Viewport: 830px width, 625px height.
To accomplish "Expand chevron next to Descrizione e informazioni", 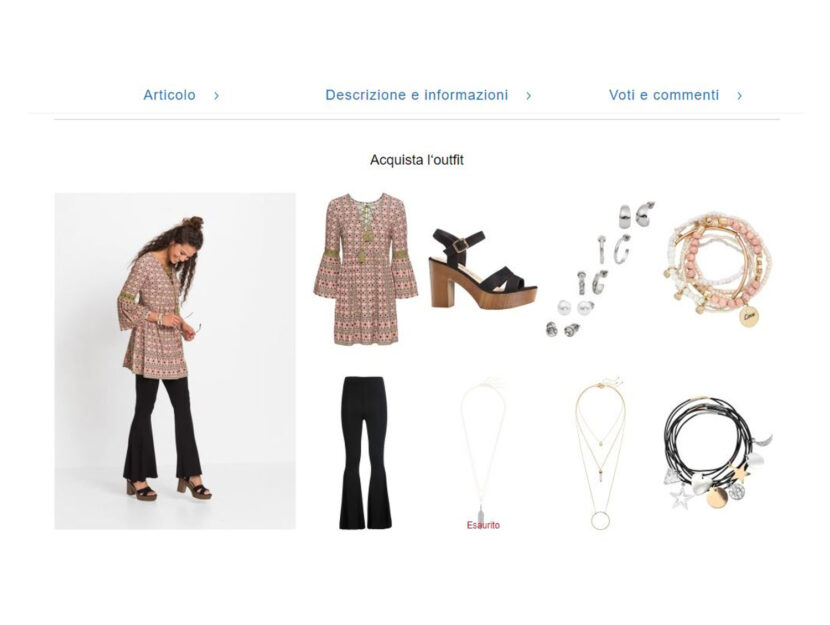I will 528,96.
